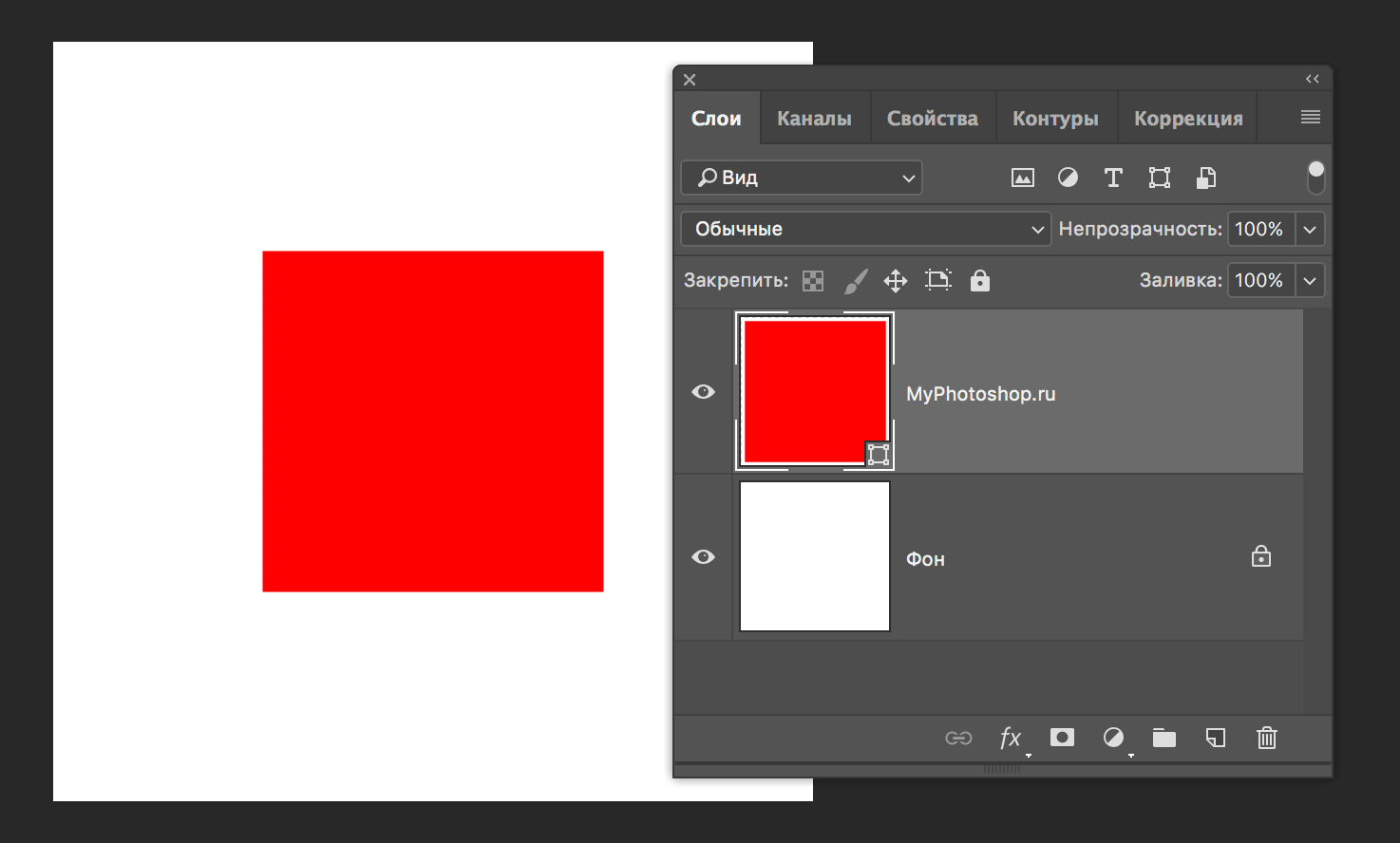Image resolution: width=1400 pixels, height=843 pixels.
Task: Select the white Фон layer thumbnail
Action: [x=815, y=556]
